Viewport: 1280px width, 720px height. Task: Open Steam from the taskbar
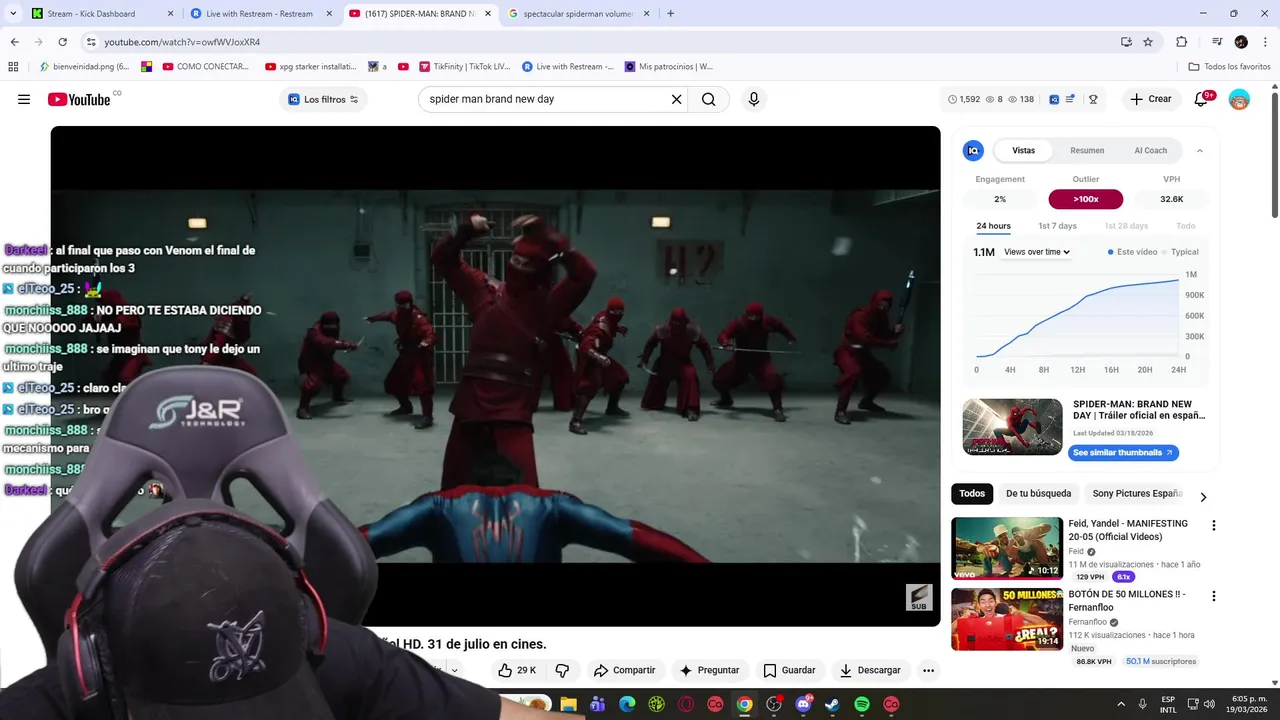click(x=832, y=704)
